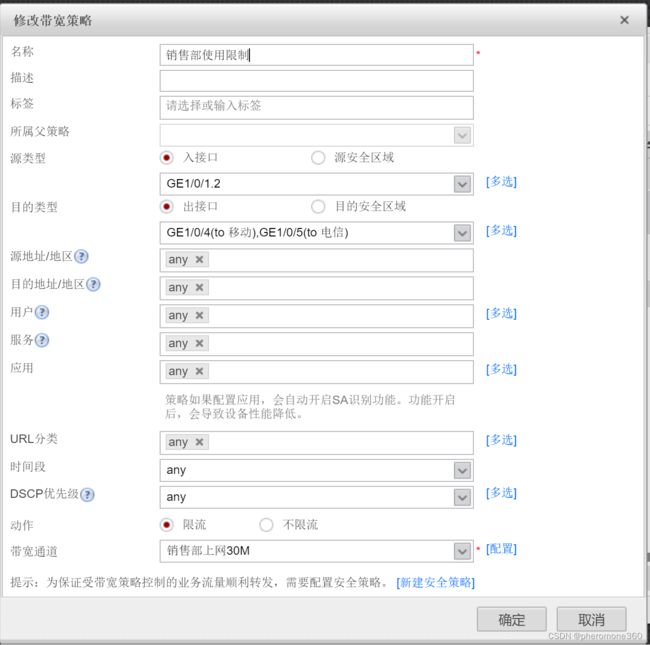Screen dimensions: 650x645
Task: Confirm with the 确定 button
Action: [x=512, y=620]
